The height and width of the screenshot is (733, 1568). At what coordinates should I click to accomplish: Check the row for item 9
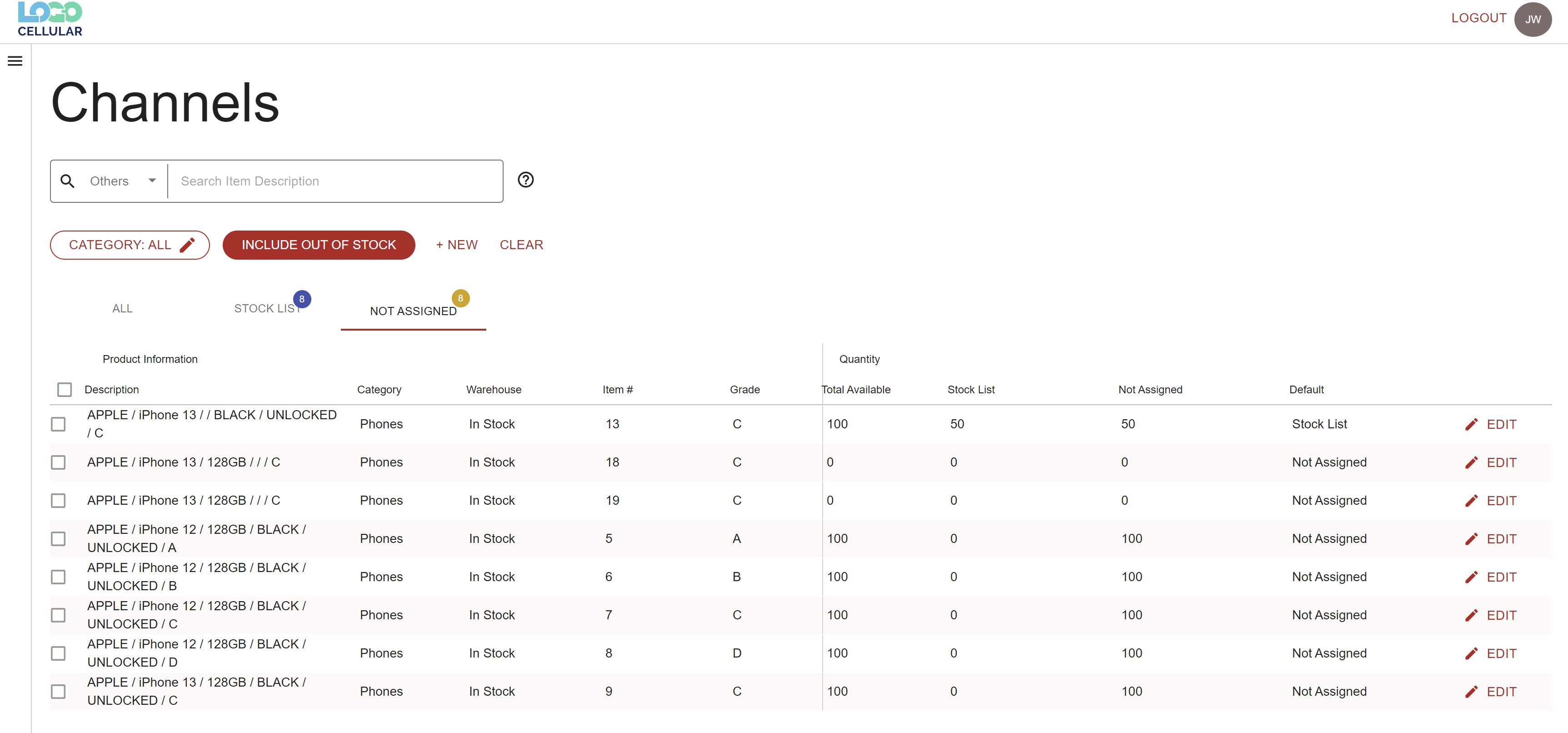[59, 692]
